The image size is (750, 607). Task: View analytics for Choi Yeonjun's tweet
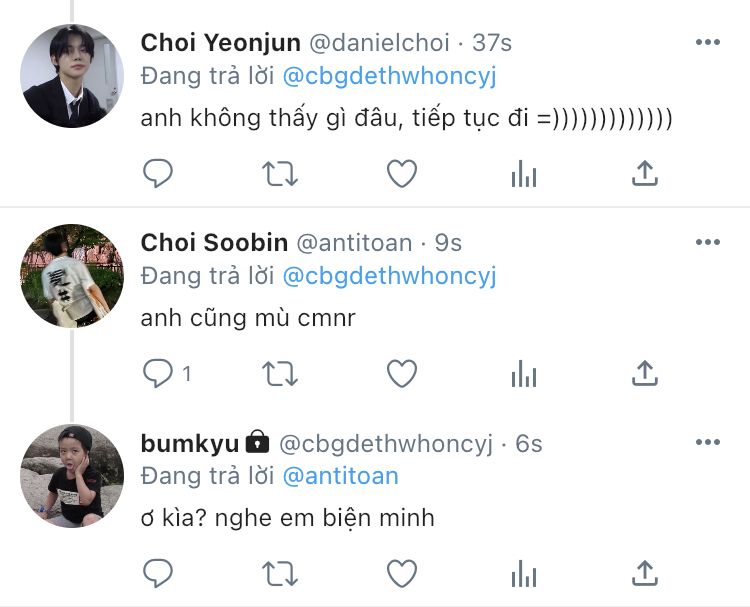(x=524, y=173)
